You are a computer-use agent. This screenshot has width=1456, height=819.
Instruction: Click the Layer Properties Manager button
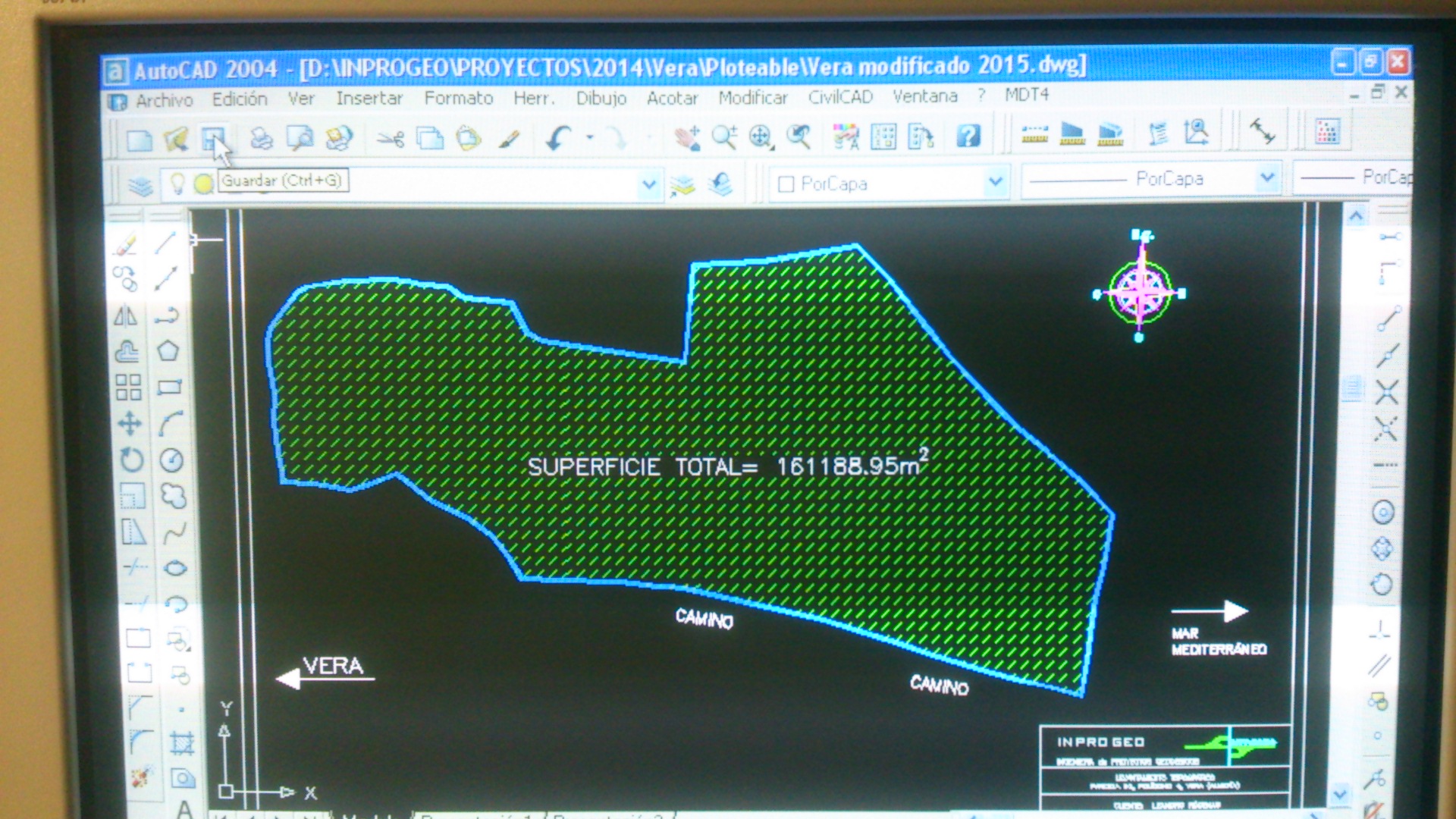click(x=140, y=186)
